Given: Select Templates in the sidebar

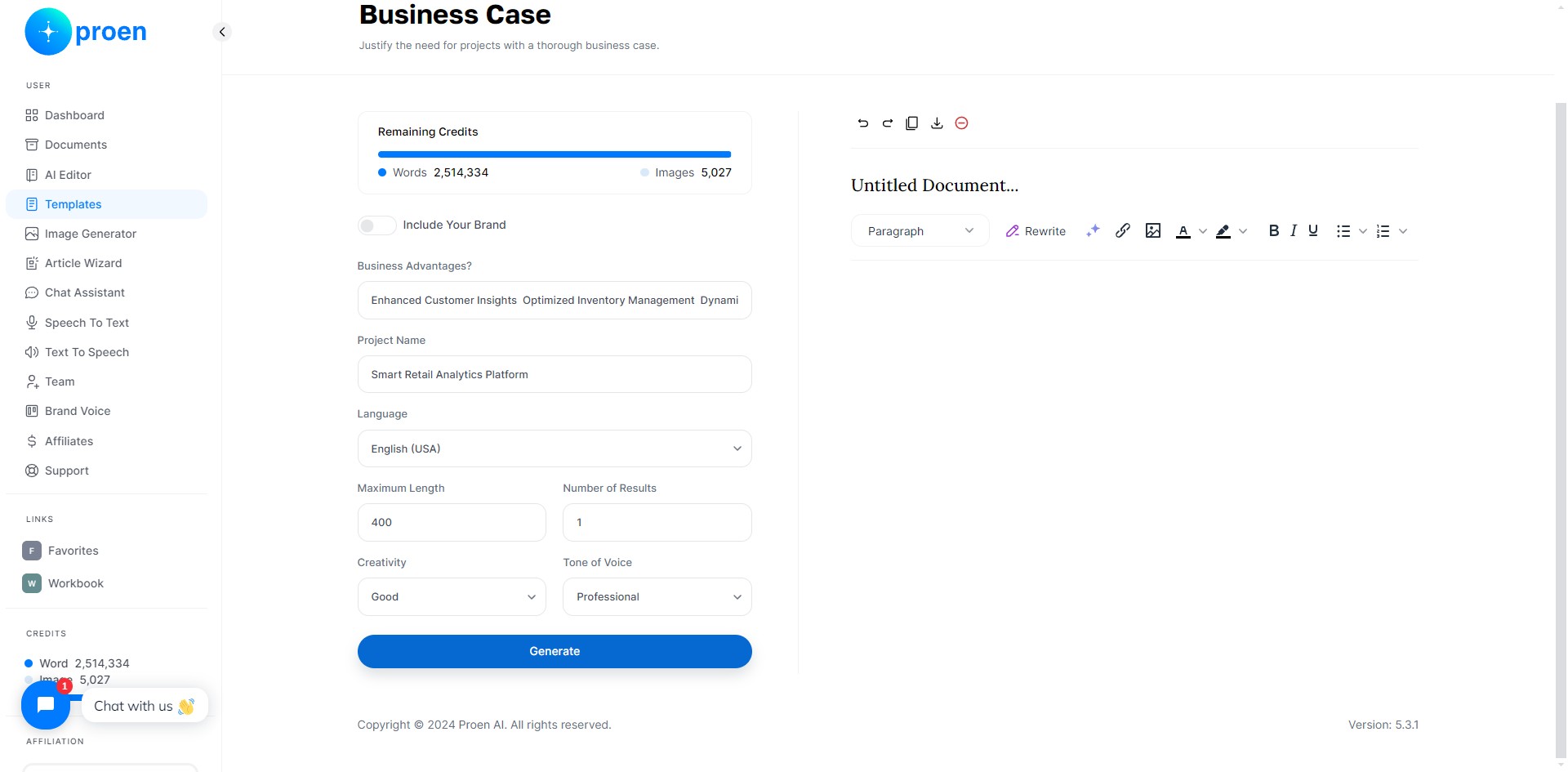Looking at the screenshot, I should coord(106,204).
